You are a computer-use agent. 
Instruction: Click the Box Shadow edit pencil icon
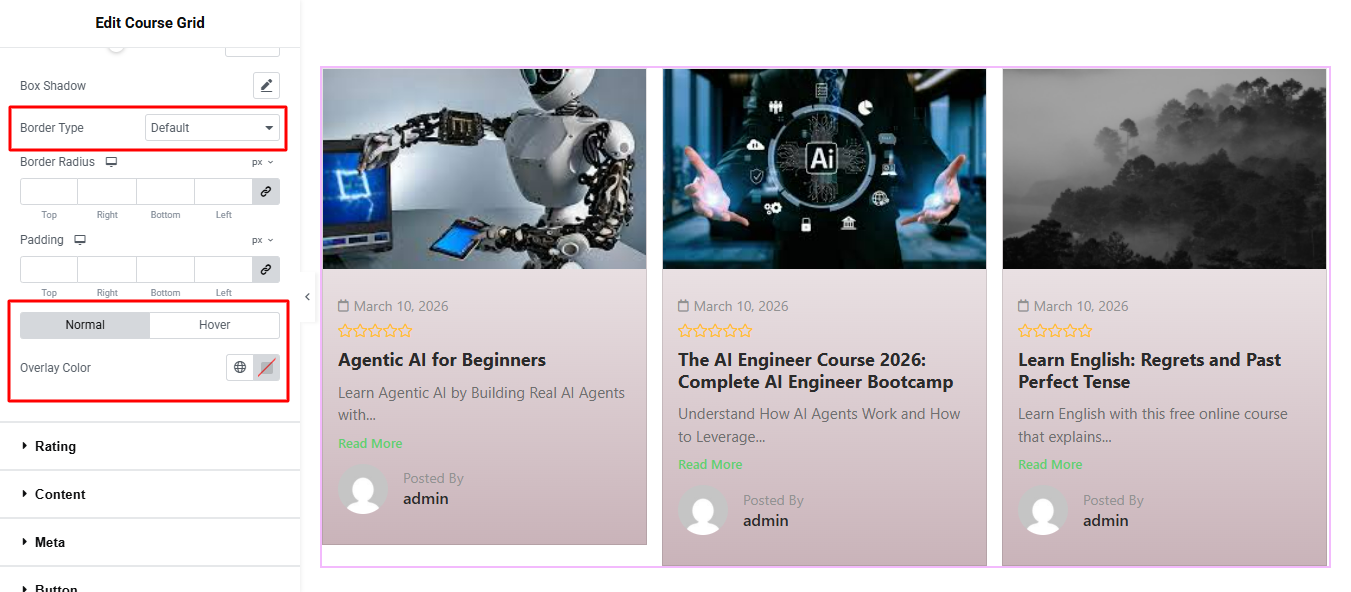tap(266, 86)
